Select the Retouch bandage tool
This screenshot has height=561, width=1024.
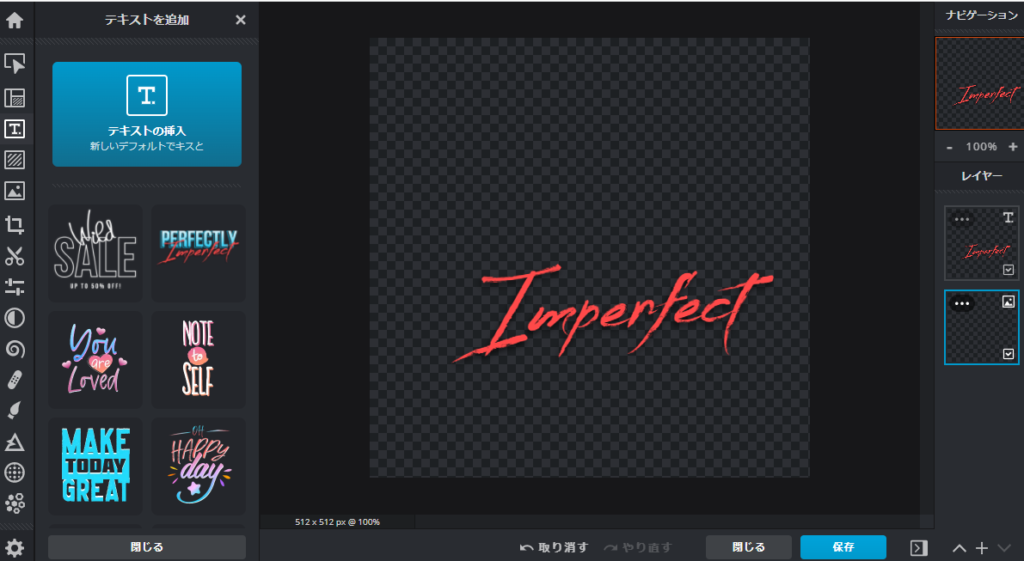(14, 379)
